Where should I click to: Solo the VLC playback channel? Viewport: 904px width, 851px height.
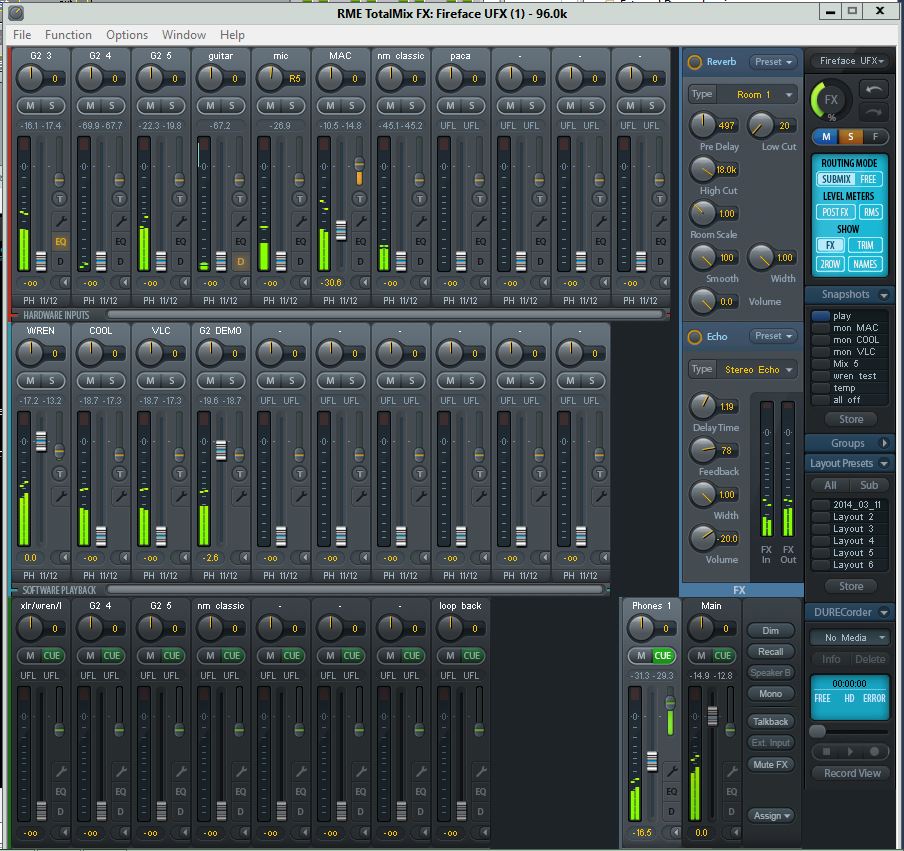[x=172, y=381]
